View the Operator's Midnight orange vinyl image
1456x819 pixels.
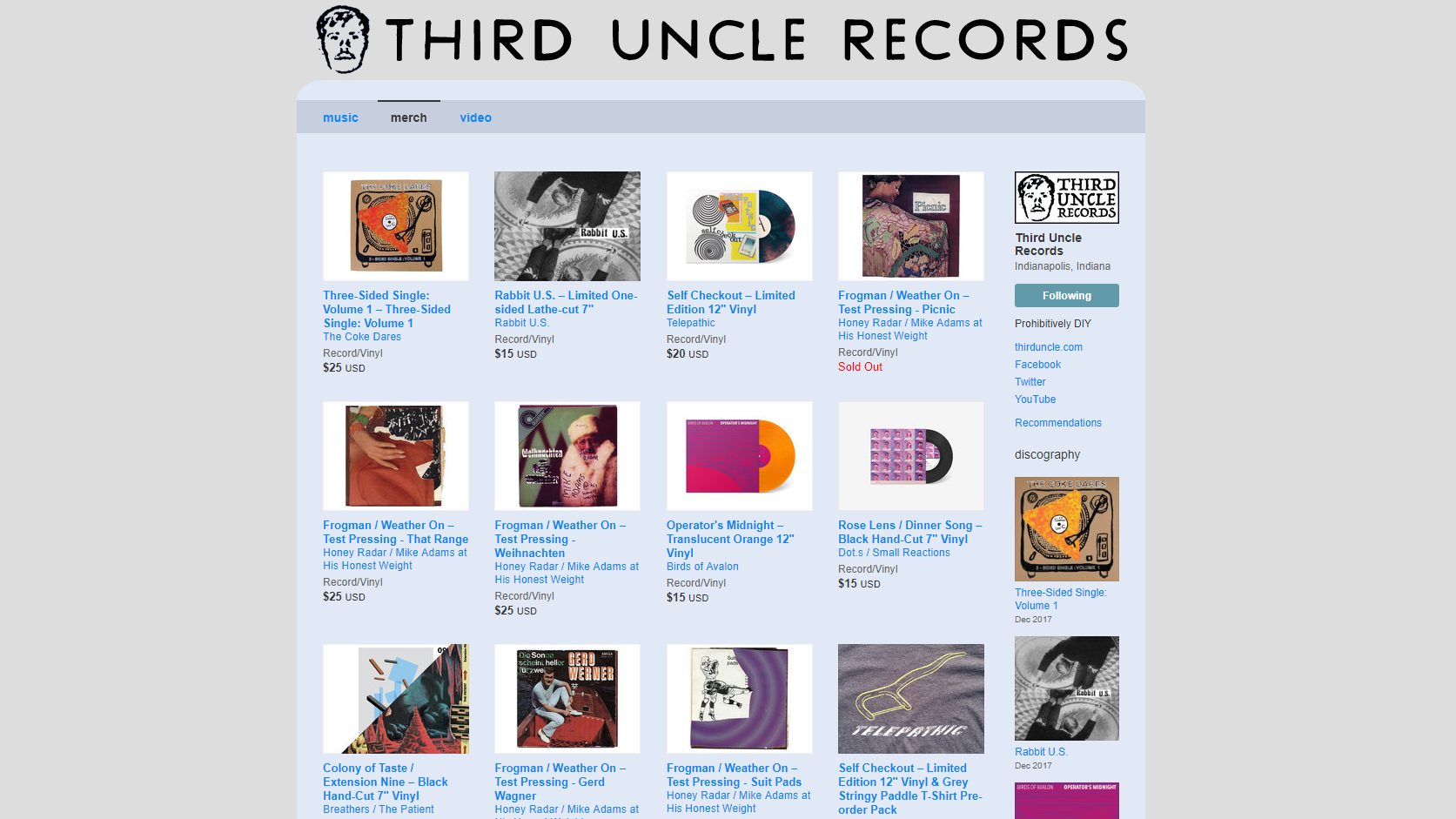740,456
